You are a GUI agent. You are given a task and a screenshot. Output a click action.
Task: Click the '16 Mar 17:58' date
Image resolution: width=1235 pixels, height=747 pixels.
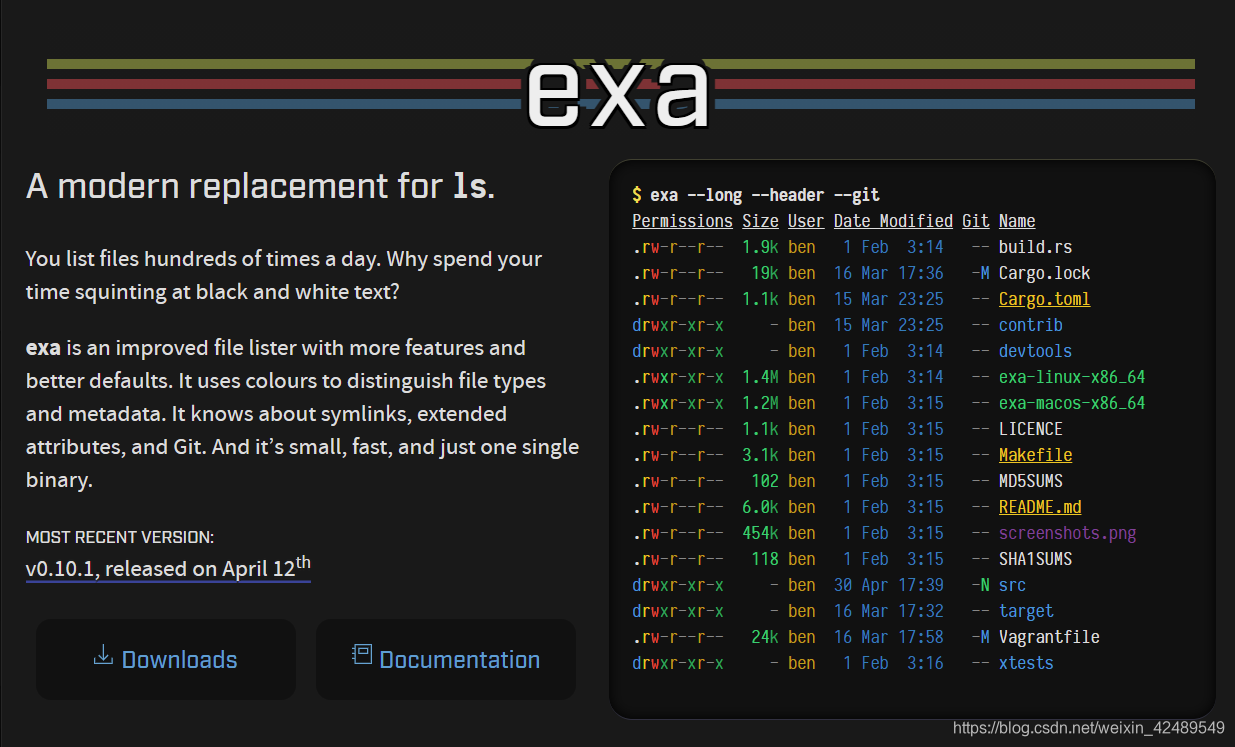(889, 637)
